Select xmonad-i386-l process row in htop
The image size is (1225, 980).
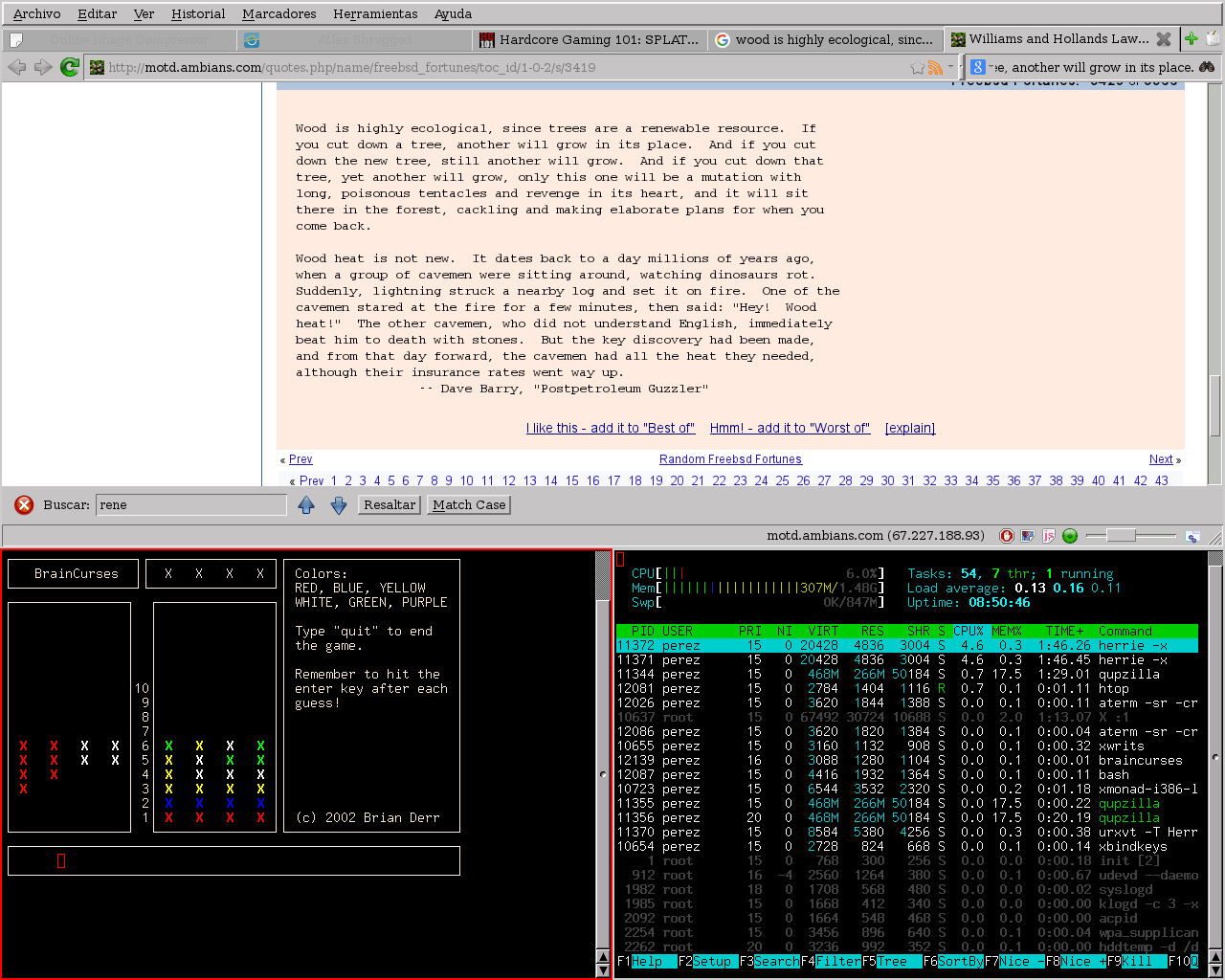point(906,790)
